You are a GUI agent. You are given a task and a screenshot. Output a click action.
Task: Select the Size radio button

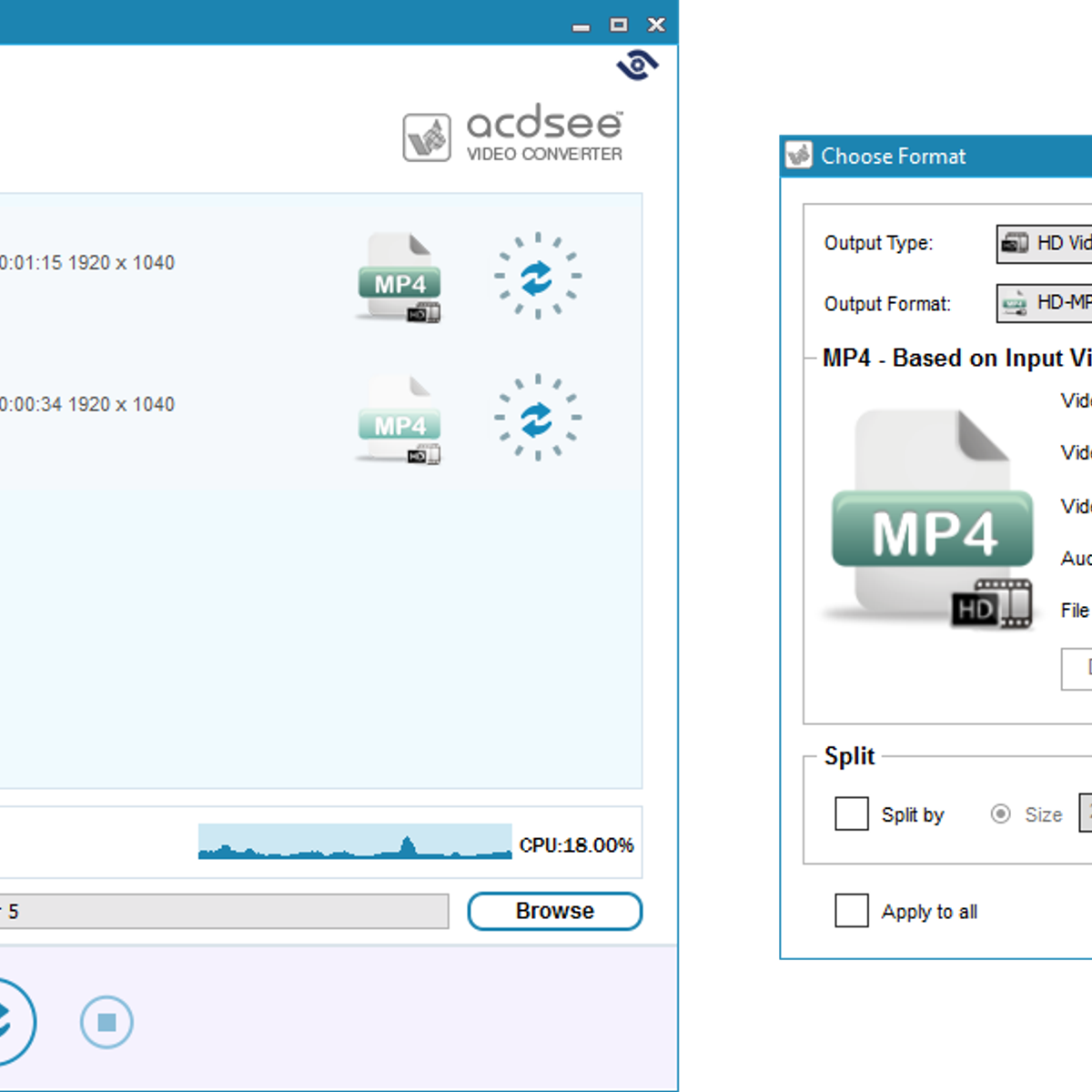pos(1000,814)
